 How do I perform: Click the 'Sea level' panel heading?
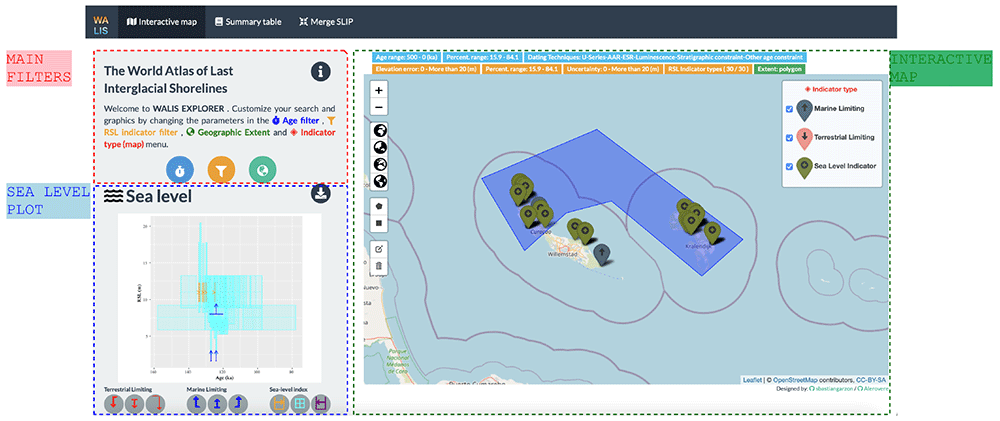148,196
